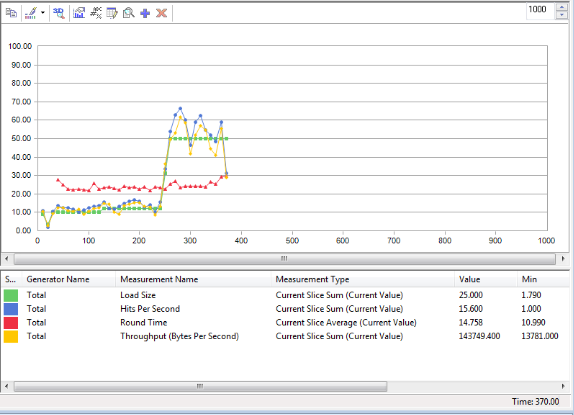
Task: Click Current Slice Average (Current Value) cell
Action: click(x=346, y=323)
